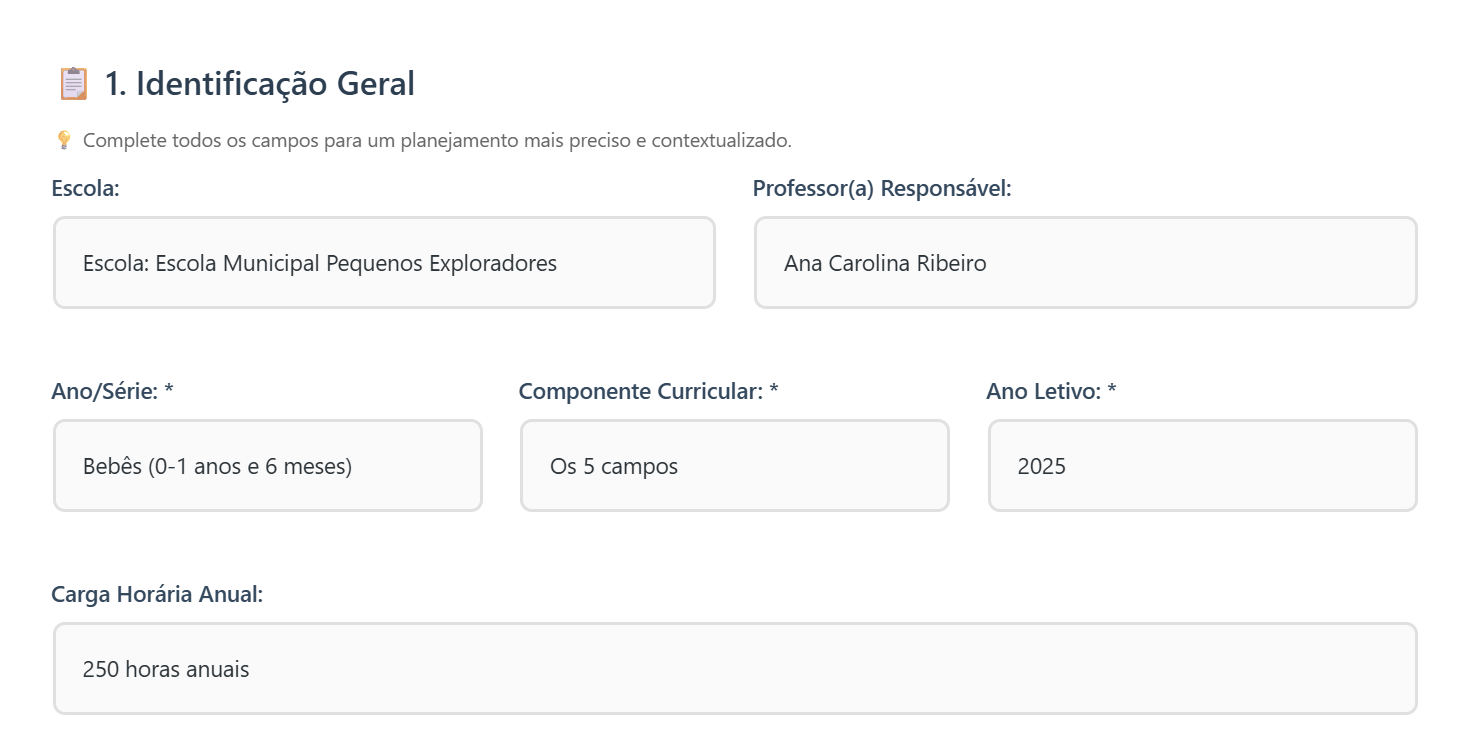Click the Identificação Geral heading text

(x=275, y=84)
